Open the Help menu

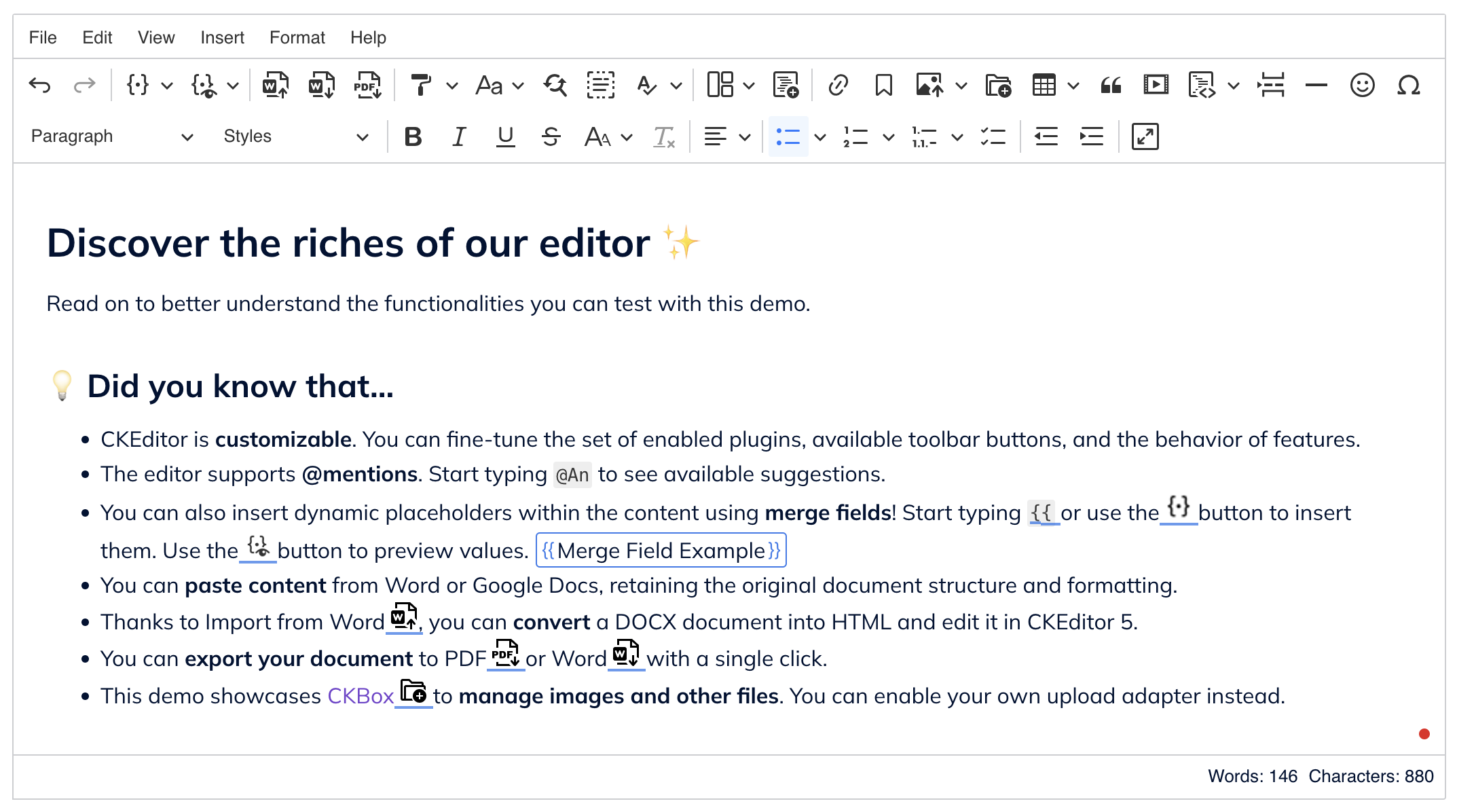tap(368, 37)
